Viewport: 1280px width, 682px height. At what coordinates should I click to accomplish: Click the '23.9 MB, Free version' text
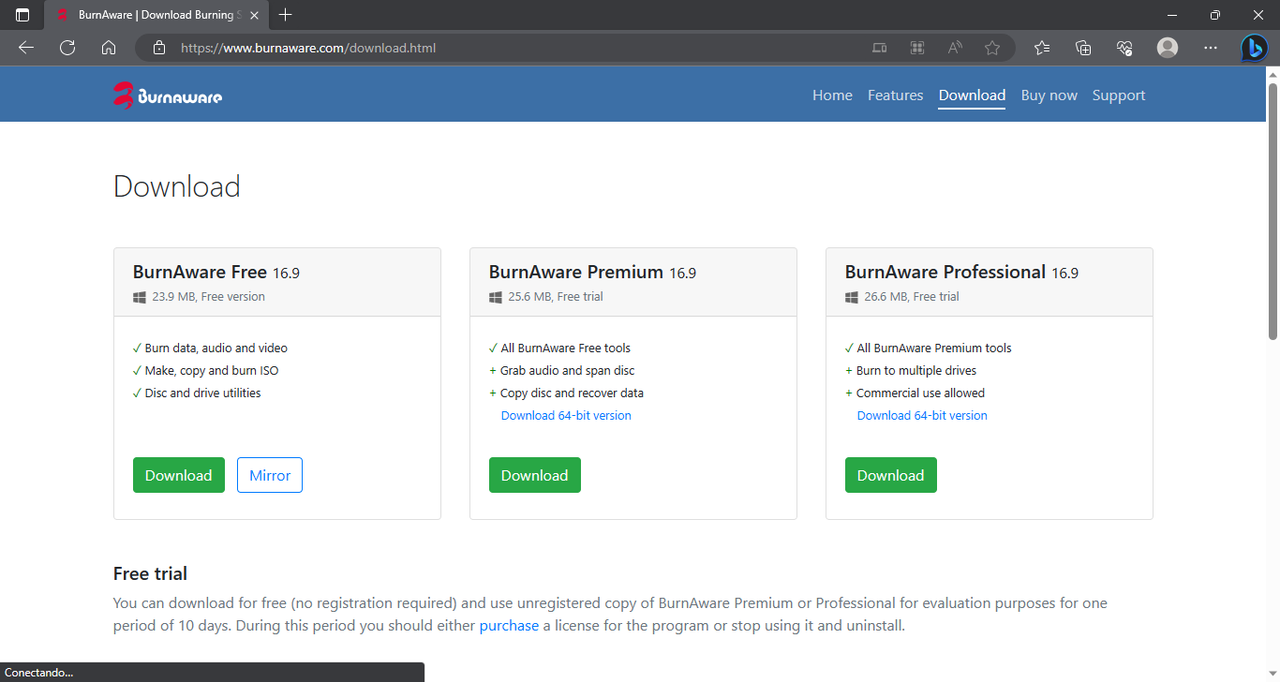(x=209, y=297)
